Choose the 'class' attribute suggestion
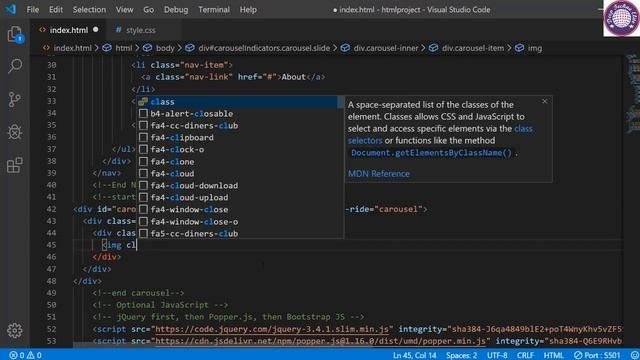The width and height of the screenshot is (640, 360). [x=237, y=102]
